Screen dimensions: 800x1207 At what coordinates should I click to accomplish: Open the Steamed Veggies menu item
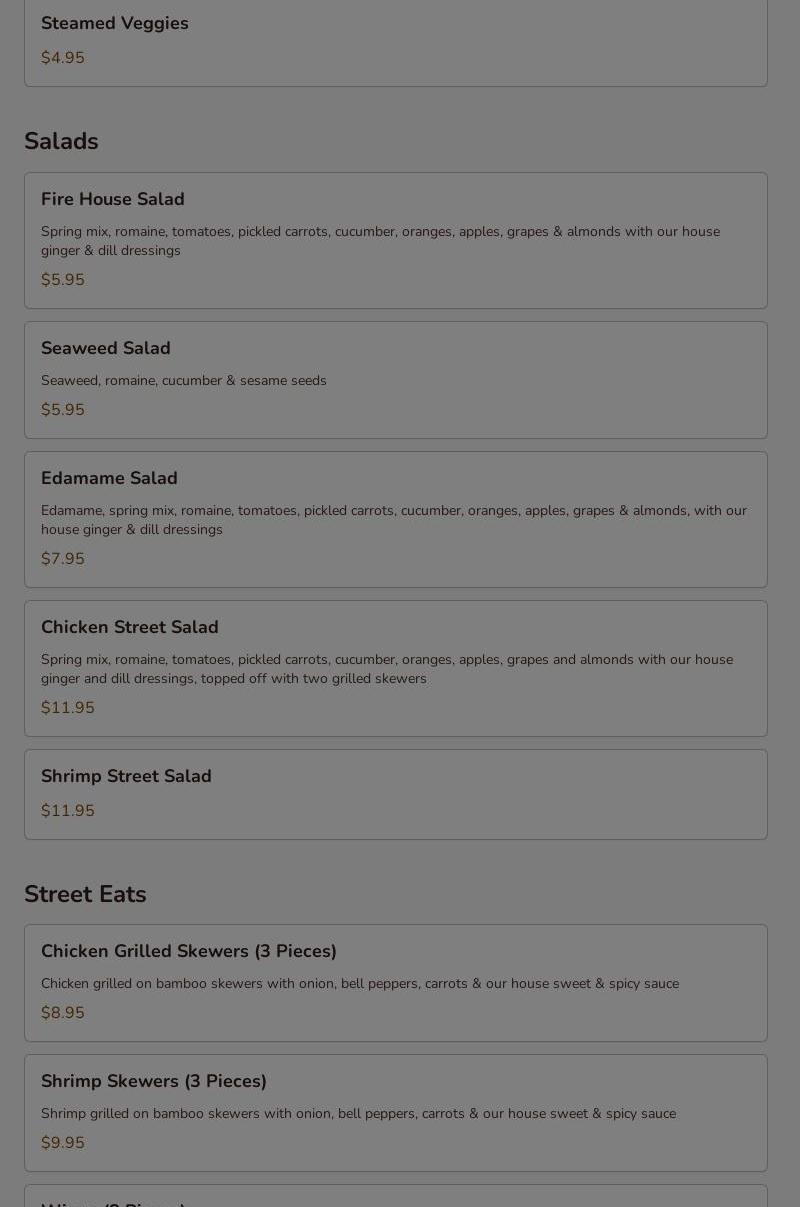(115, 23)
